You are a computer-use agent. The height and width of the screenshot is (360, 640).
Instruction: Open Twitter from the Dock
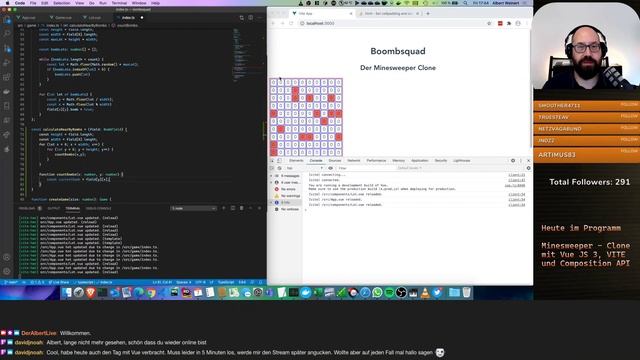(x=437, y=292)
